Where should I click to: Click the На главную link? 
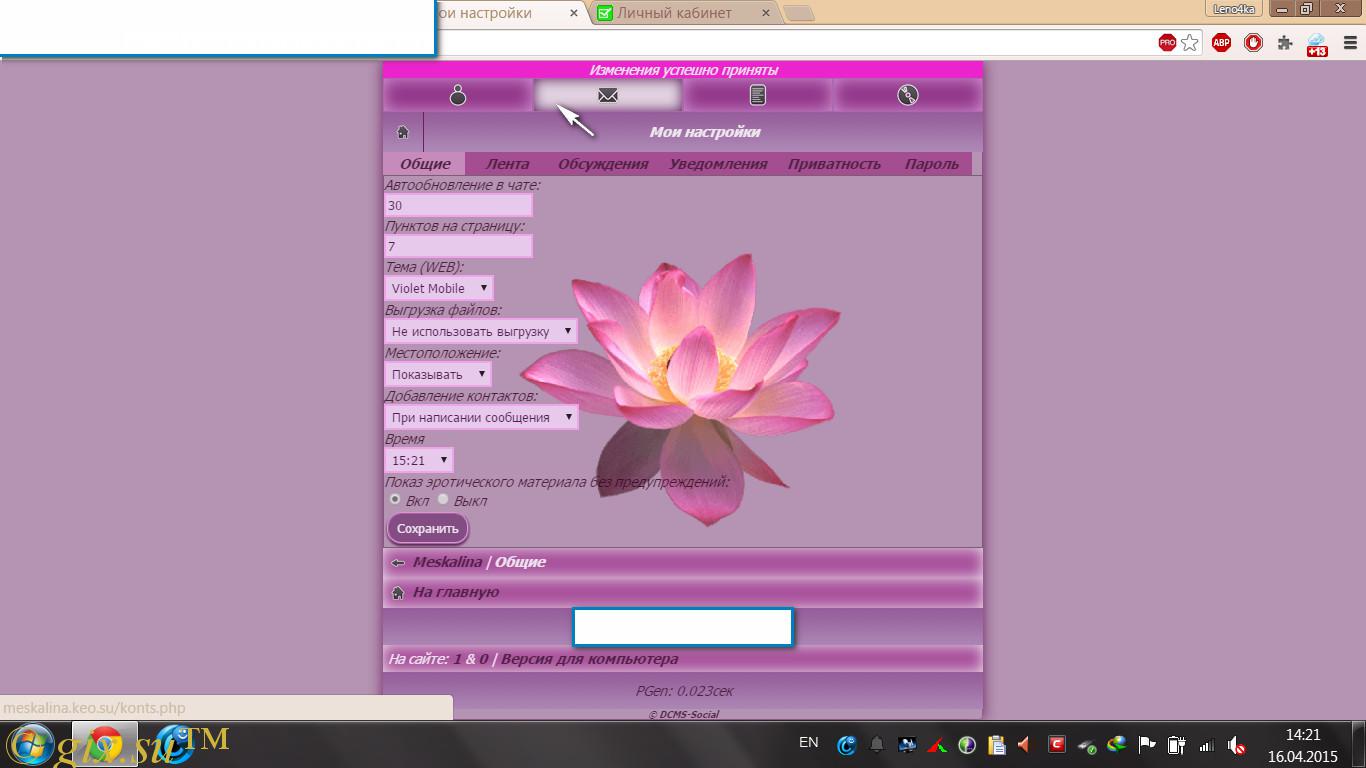(456, 592)
